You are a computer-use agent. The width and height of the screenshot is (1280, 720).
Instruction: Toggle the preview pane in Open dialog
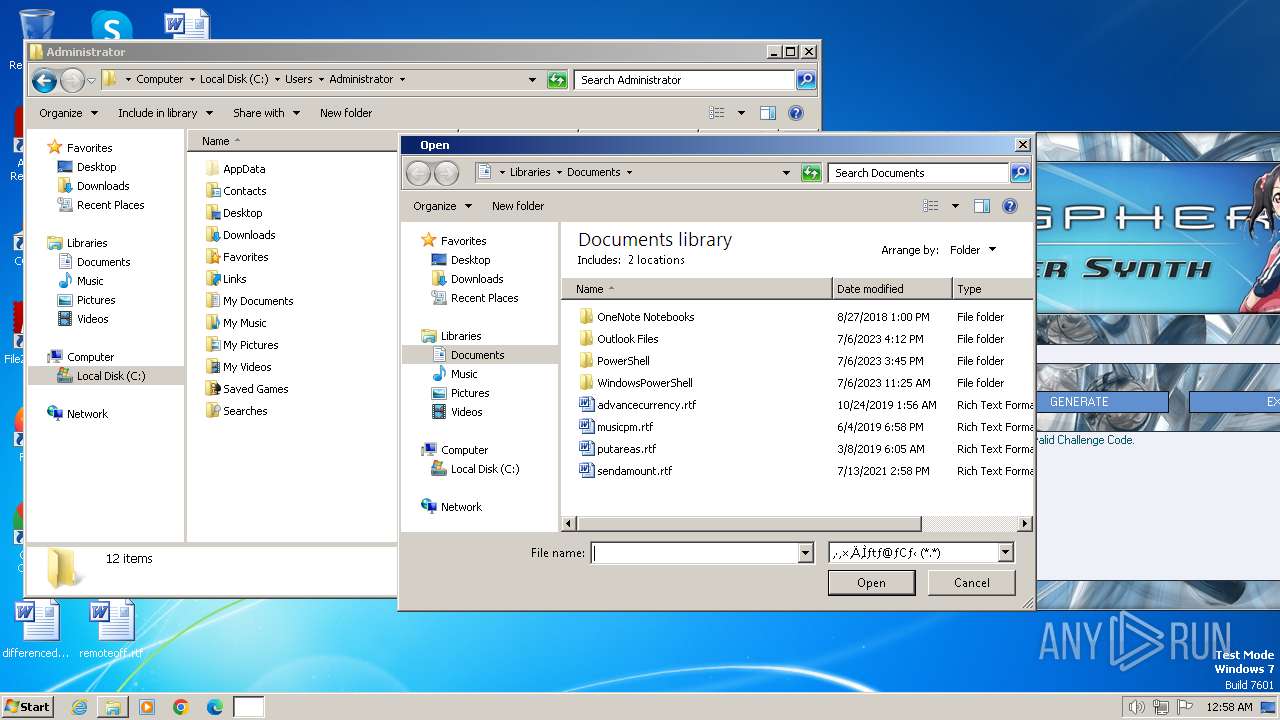[982, 206]
